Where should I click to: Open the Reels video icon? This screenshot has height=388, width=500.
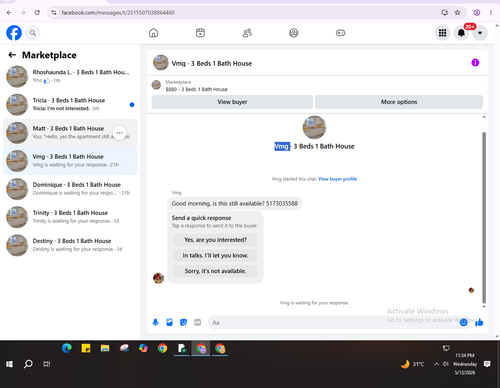[x=200, y=33]
